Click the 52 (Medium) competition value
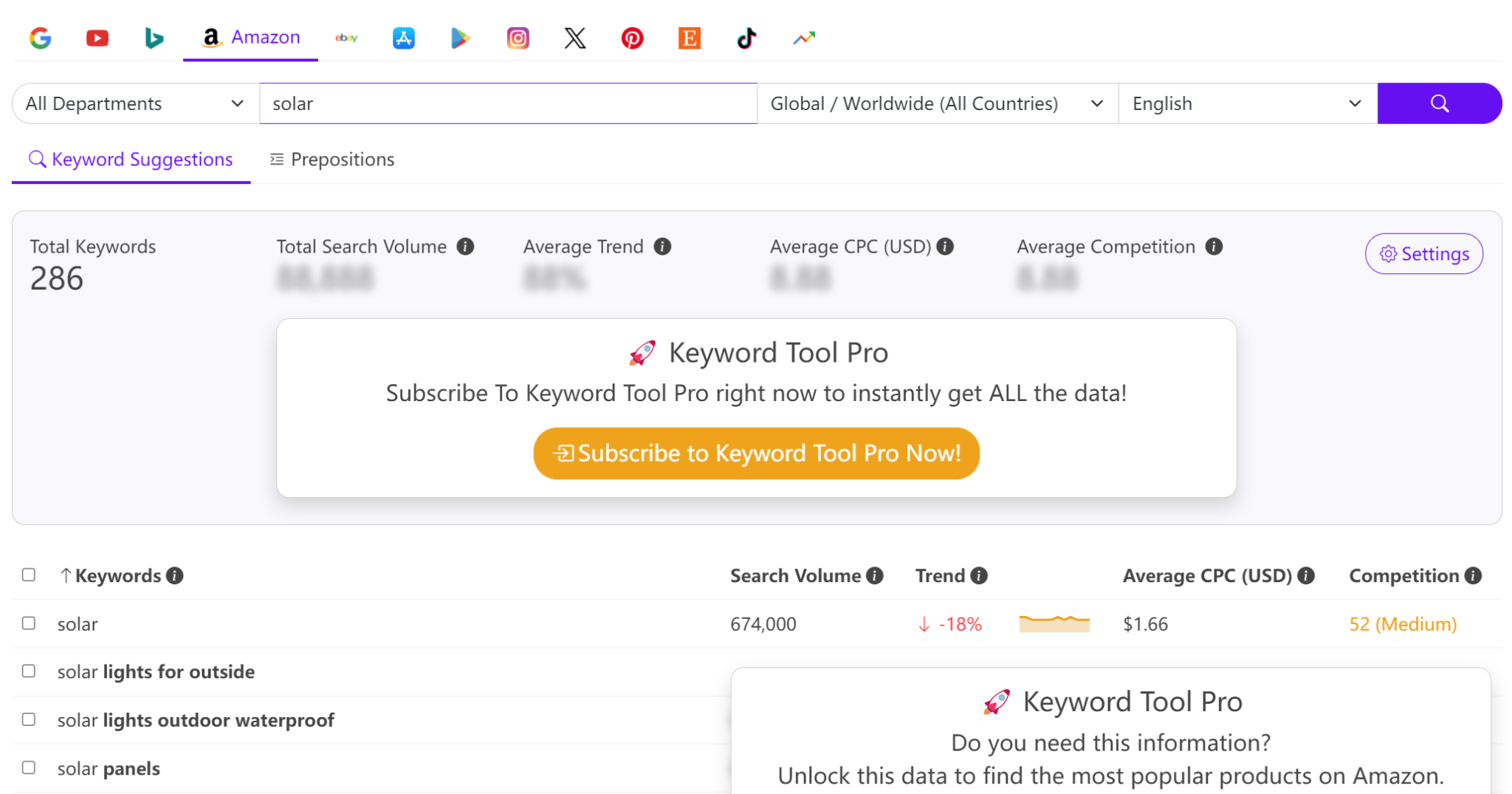 point(1403,624)
